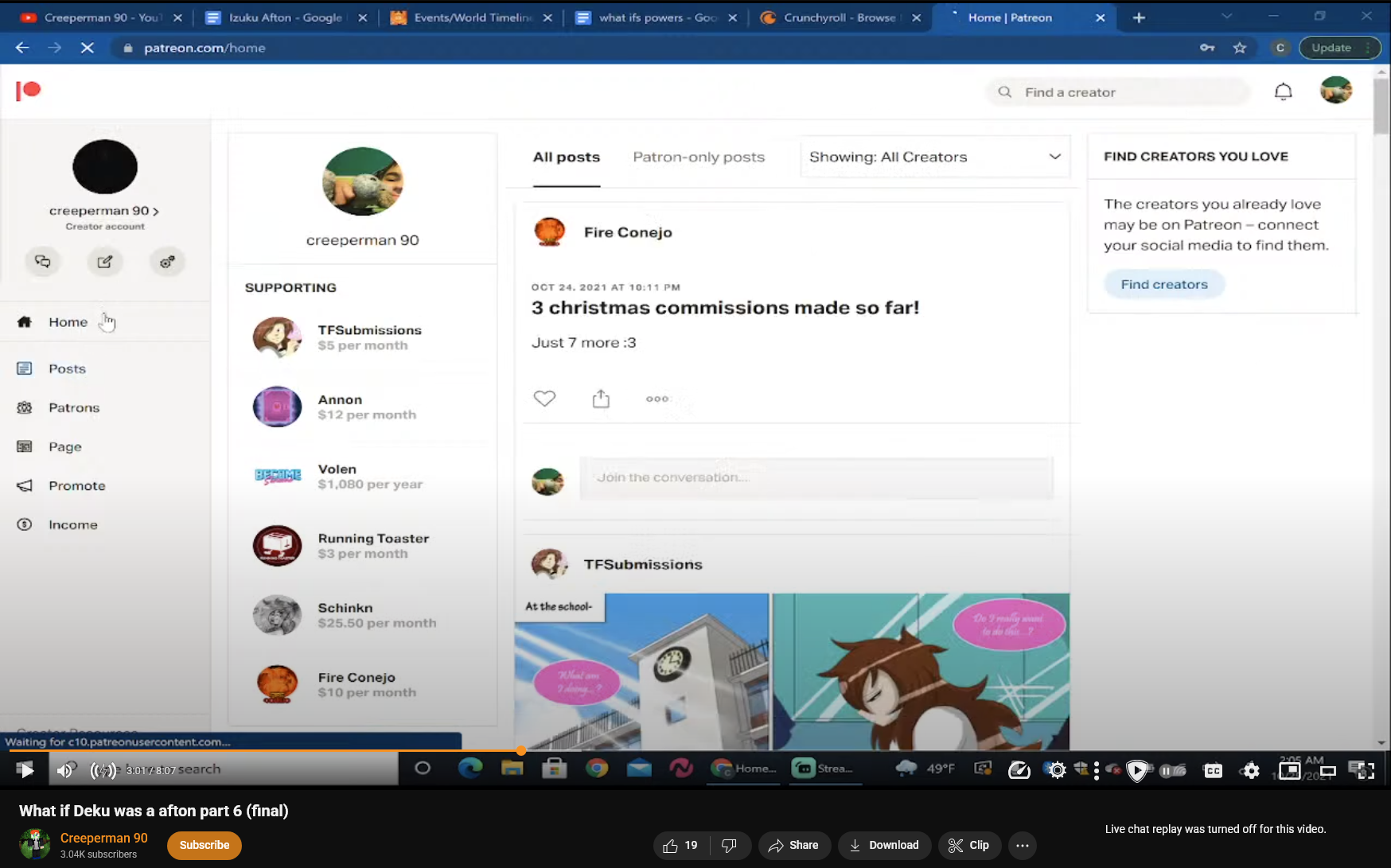Focus the Find a creator search box

1118,92
